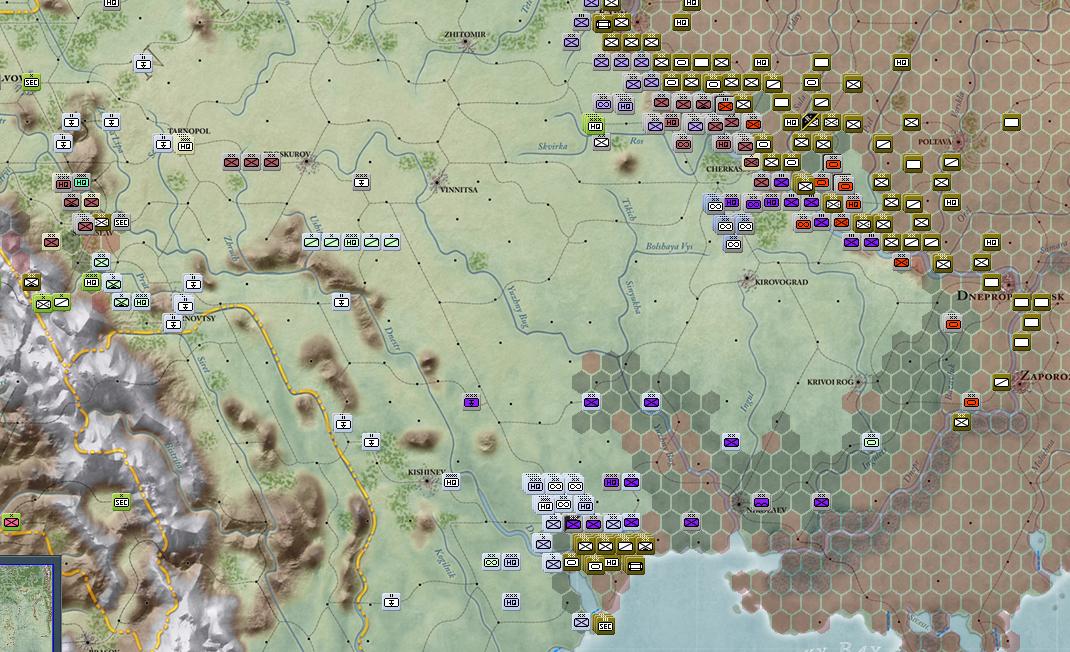Screen dimensions: 1070x652
Task: Select black-and-yellow diagonal striped counter
Action: point(811,122)
